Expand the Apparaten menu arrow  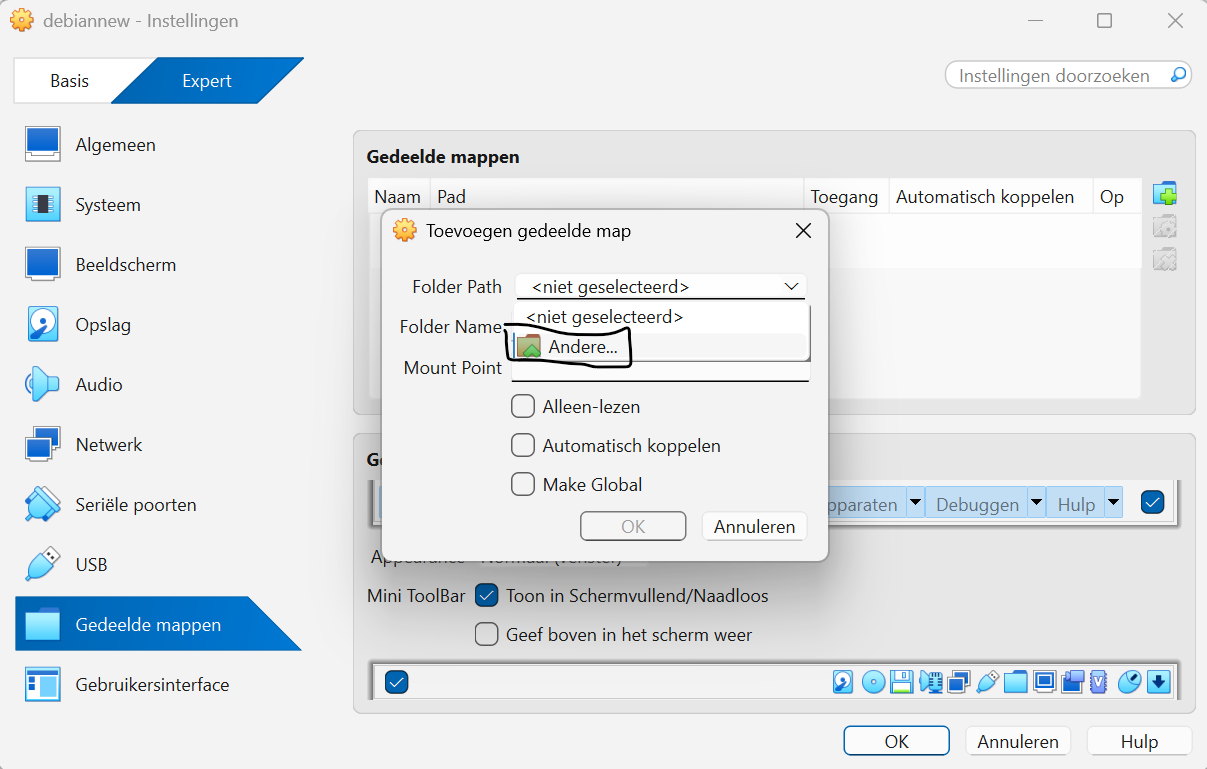click(x=915, y=503)
